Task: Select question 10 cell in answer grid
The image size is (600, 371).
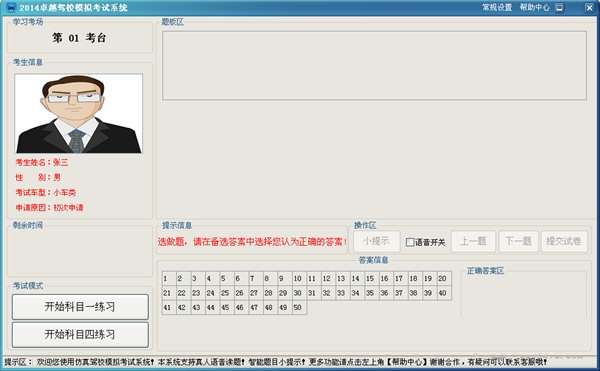Action: pyautogui.click(x=299, y=278)
